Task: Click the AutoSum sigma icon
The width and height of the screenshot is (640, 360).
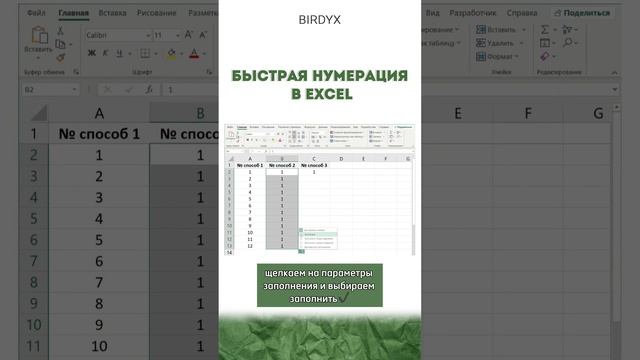Action: tap(545, 29)
